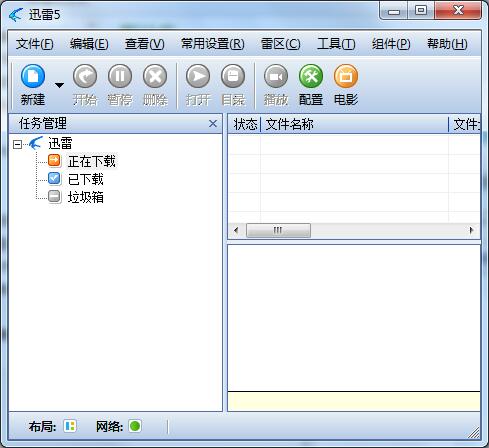The image size is (489, 448).
Task: Open the 常用设置(R) menu
Action: 213,44
